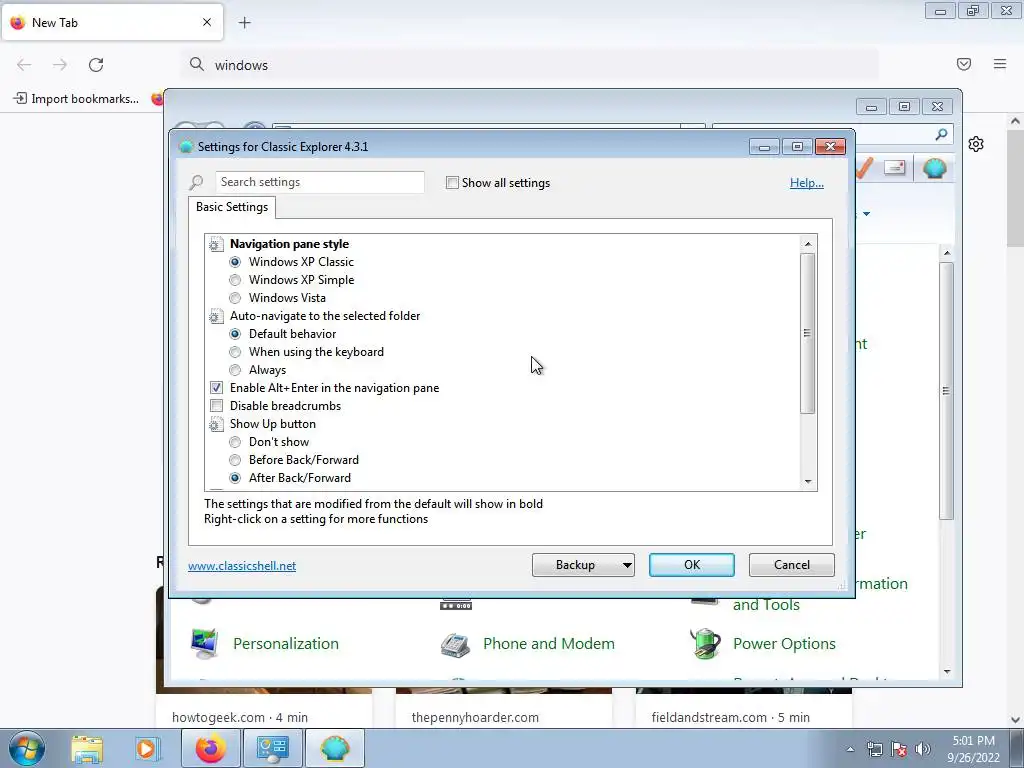Open a new Firefox tab
The height and width of the screenshot is (768, 1024).
244,23
